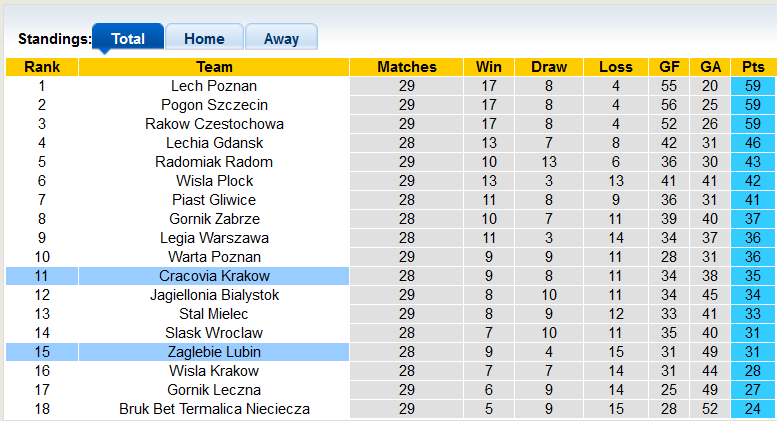Open Pogon Szczecin team link

point(214,105)
